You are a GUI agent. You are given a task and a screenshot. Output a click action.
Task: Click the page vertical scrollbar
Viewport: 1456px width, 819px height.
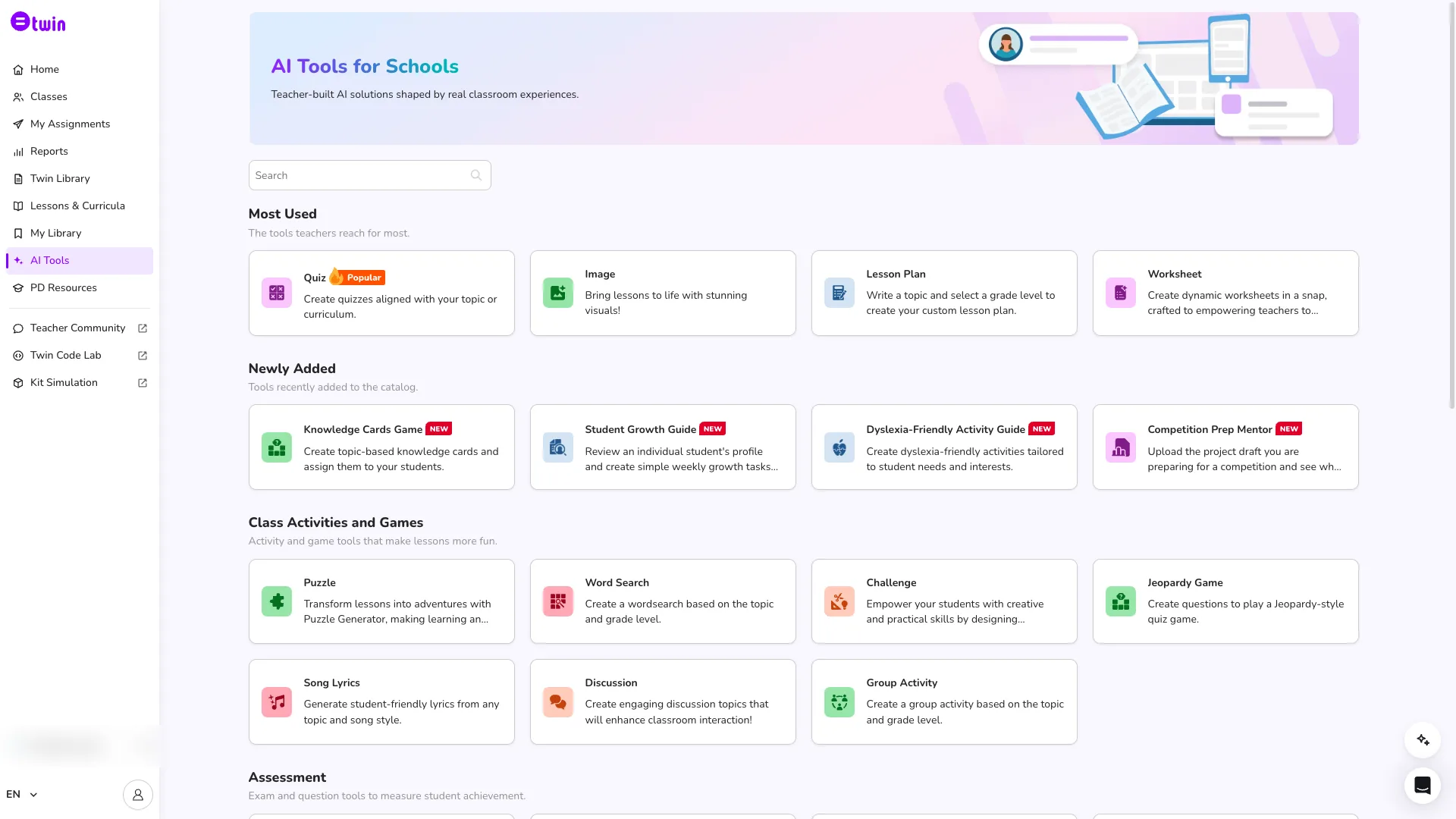[1451, 205]
